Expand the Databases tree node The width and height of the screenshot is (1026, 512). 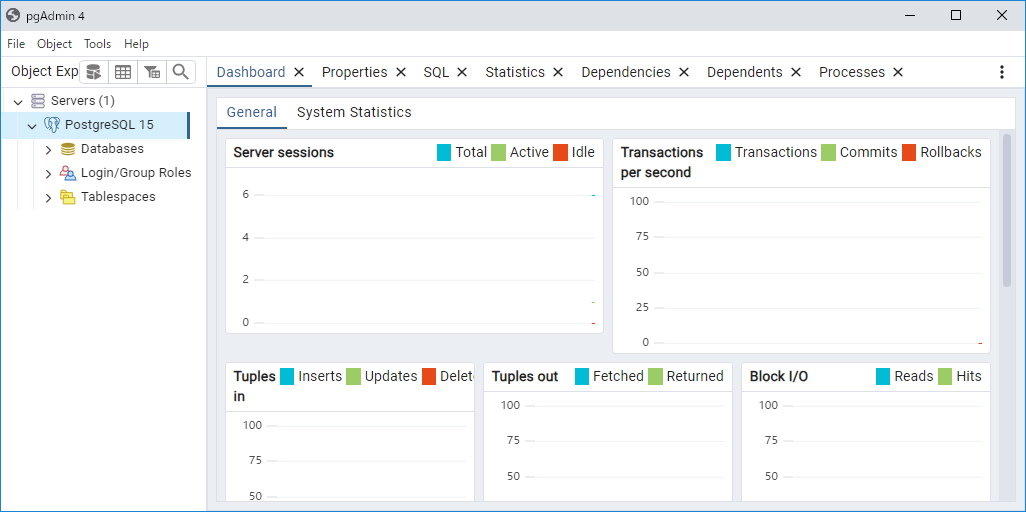[48, 149]
